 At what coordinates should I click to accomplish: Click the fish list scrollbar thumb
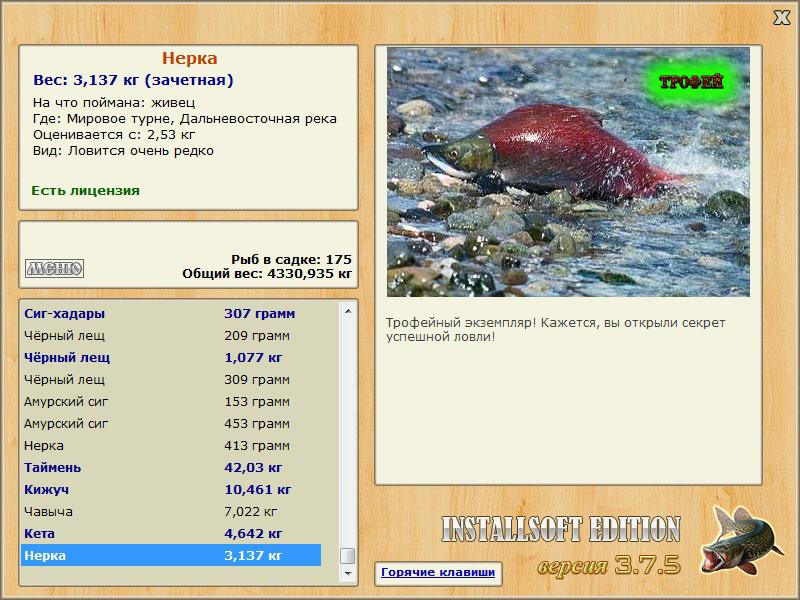coord(348,556)
